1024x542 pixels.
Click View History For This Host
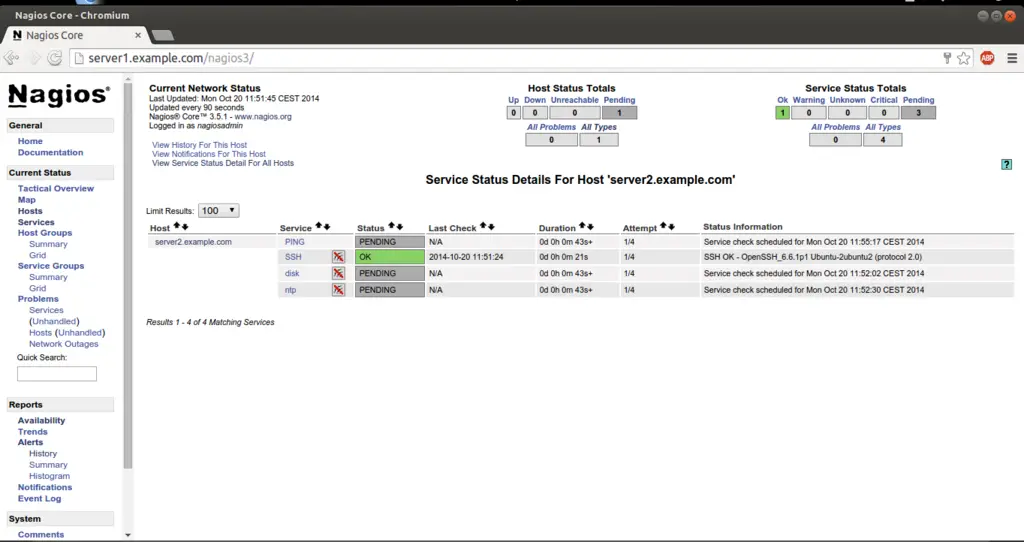point(199,145)
